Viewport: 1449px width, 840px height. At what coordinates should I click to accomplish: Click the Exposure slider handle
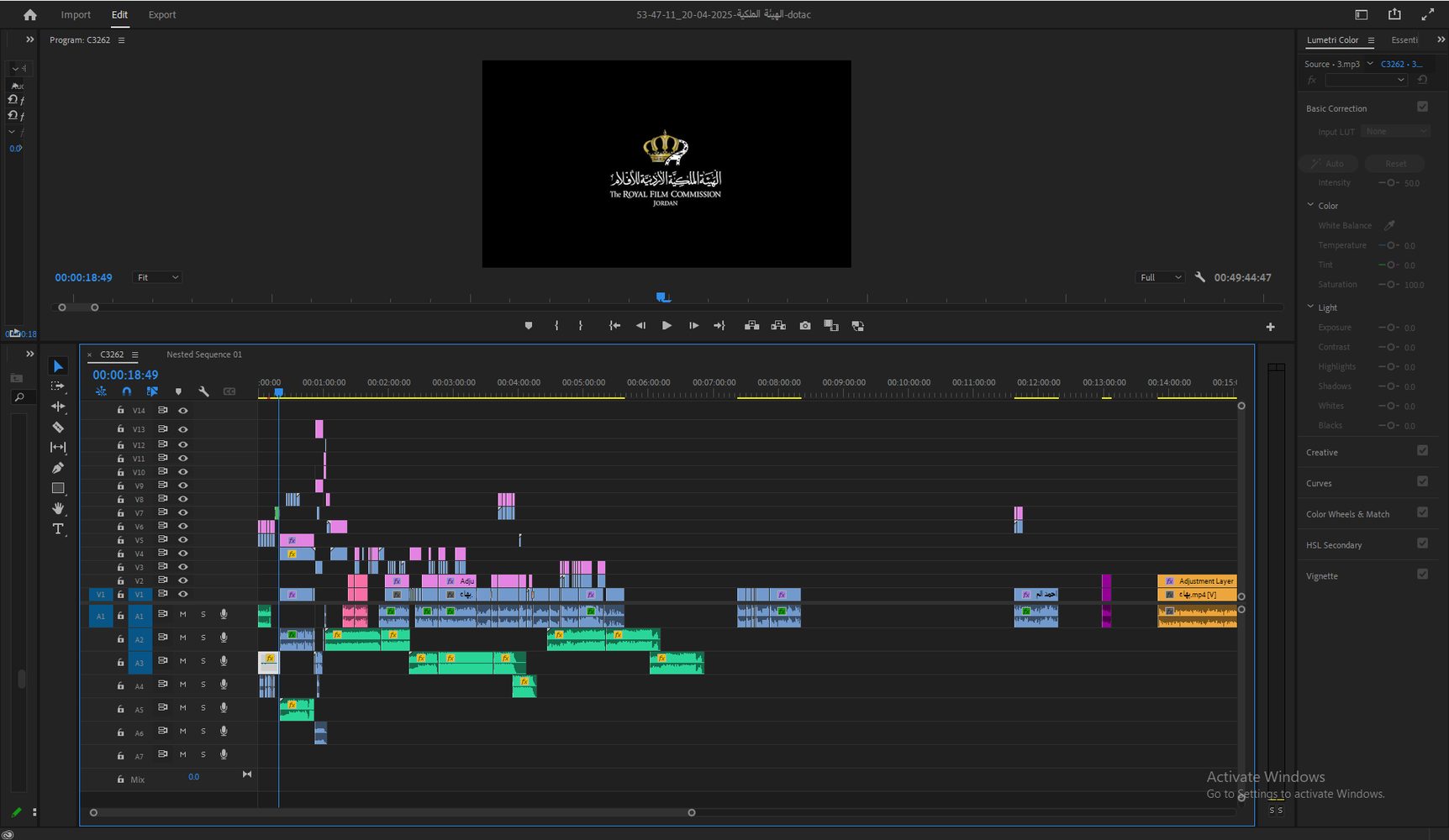(1391, 328)
